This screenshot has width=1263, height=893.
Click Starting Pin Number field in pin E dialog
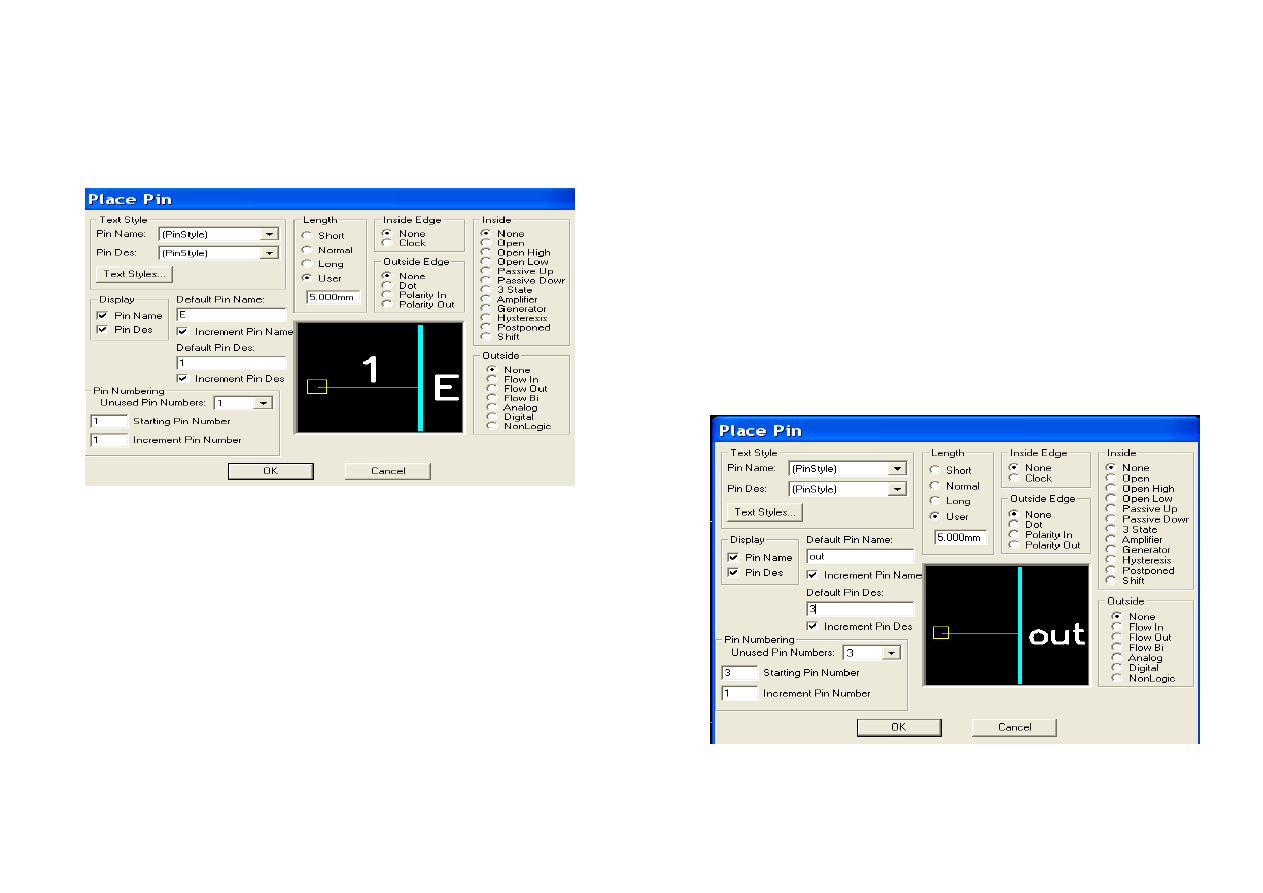(x=109, y=421)
